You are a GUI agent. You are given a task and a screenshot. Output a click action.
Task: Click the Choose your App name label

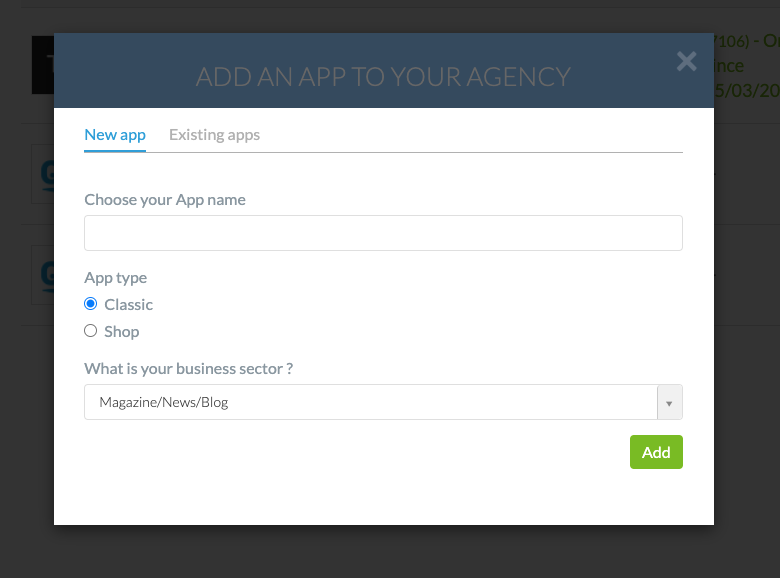pos(165,199)
